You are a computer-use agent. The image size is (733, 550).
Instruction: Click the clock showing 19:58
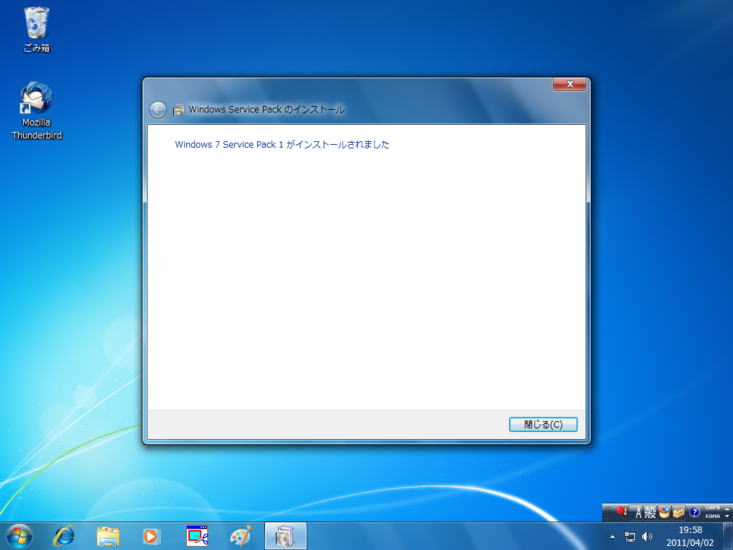pyautogui.click(x=690, y=530)
